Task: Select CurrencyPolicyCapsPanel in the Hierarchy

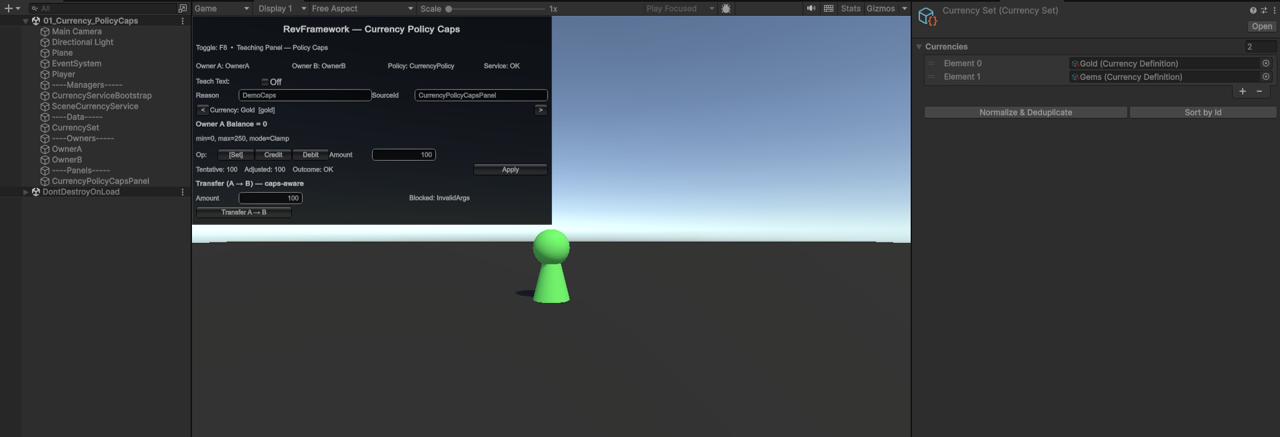Action: [100, 181]
